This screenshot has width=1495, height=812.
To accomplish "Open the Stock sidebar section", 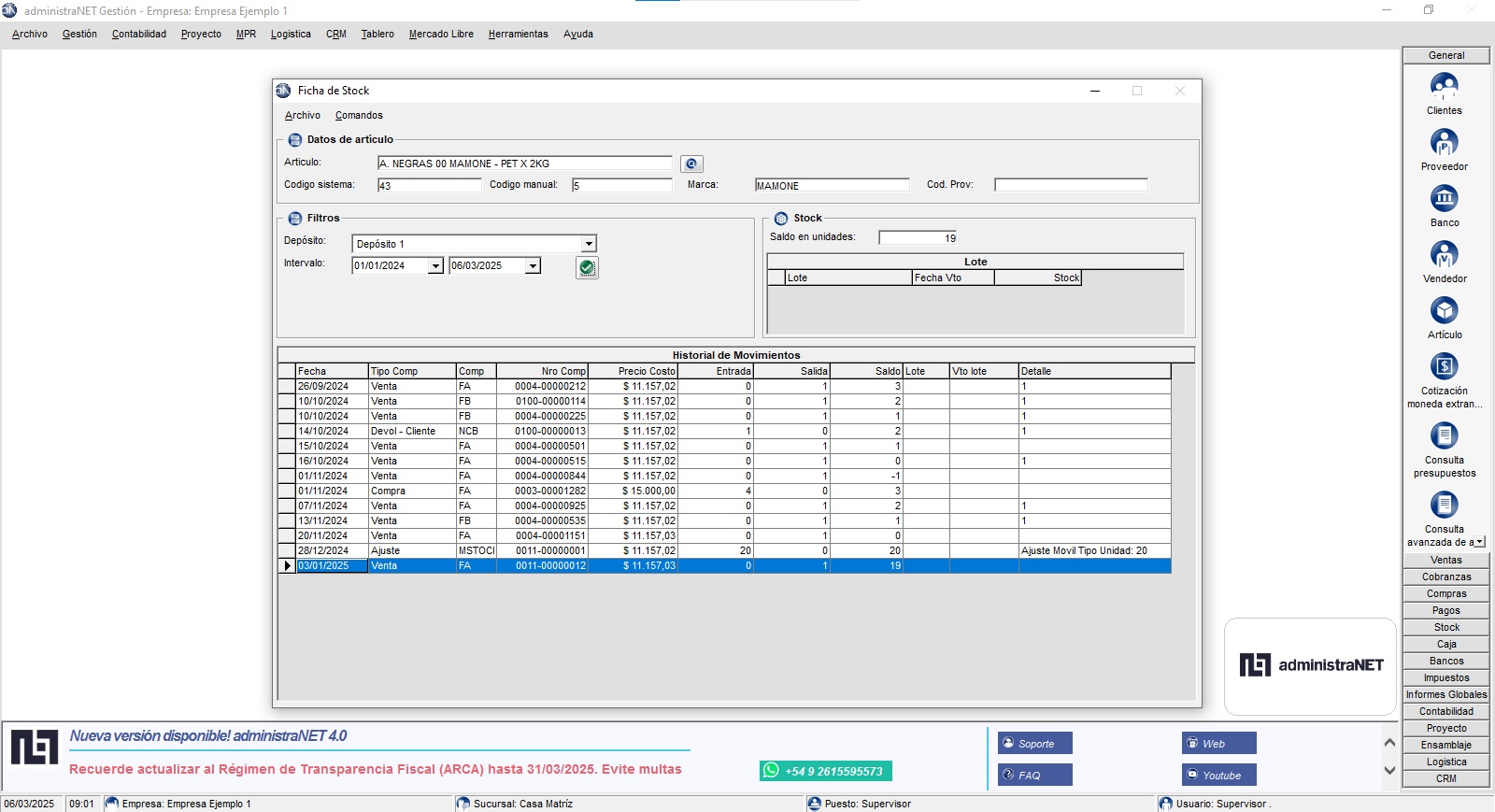I will 1446,627.
